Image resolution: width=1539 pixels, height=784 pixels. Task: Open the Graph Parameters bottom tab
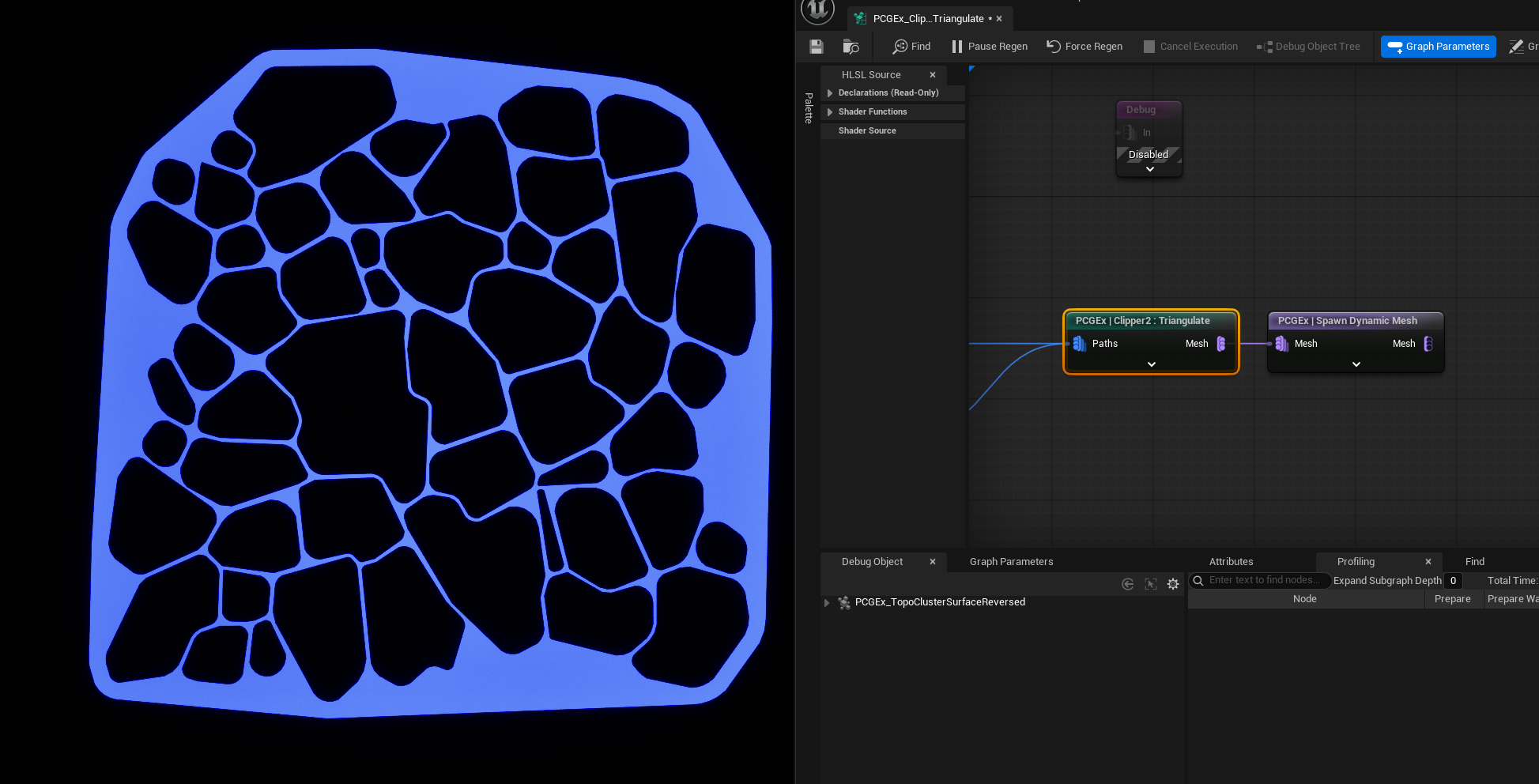[x=1011, y=562]
